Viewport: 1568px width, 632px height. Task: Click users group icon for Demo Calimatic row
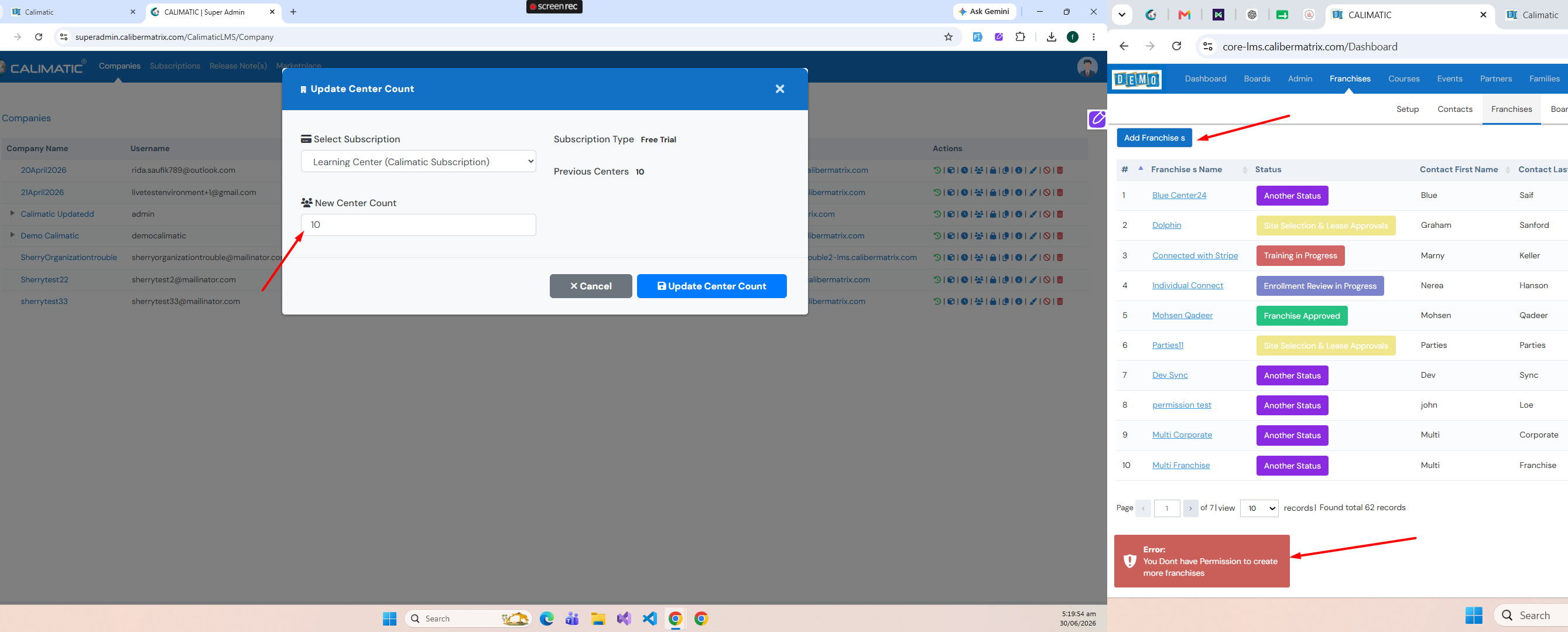pos(979,236)
